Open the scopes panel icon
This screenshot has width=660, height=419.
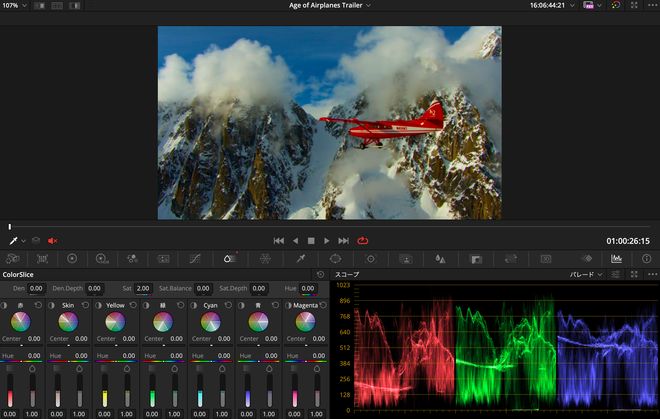[x=615, y=258]
